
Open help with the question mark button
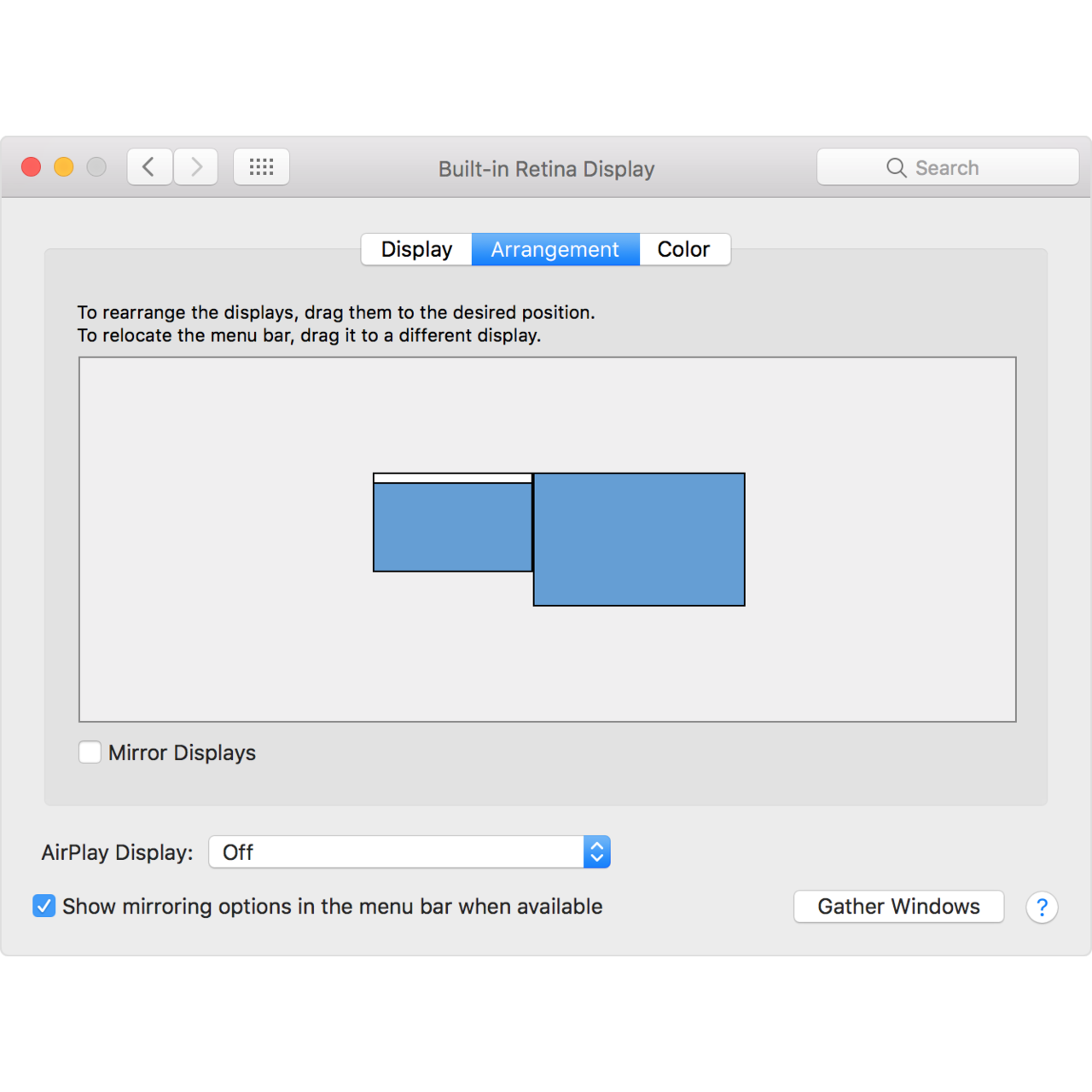pos(1042,907)
